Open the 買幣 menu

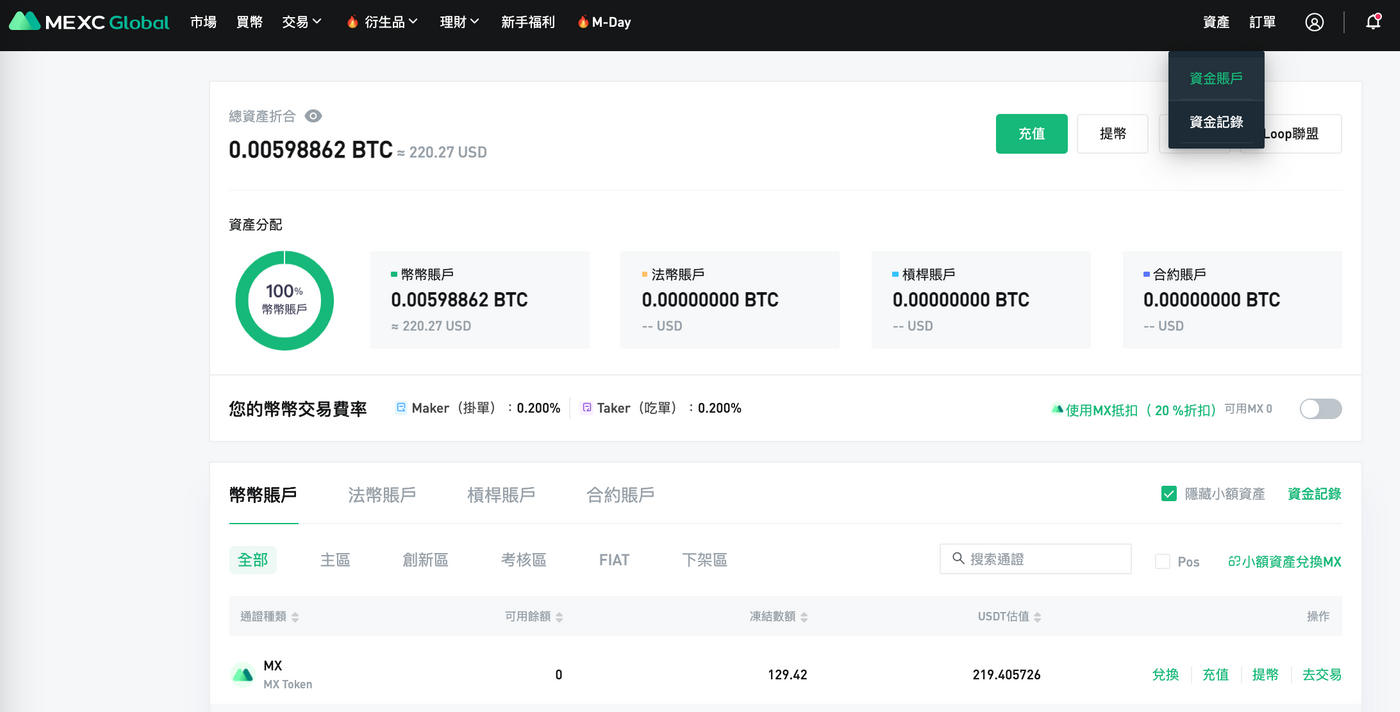250,22
